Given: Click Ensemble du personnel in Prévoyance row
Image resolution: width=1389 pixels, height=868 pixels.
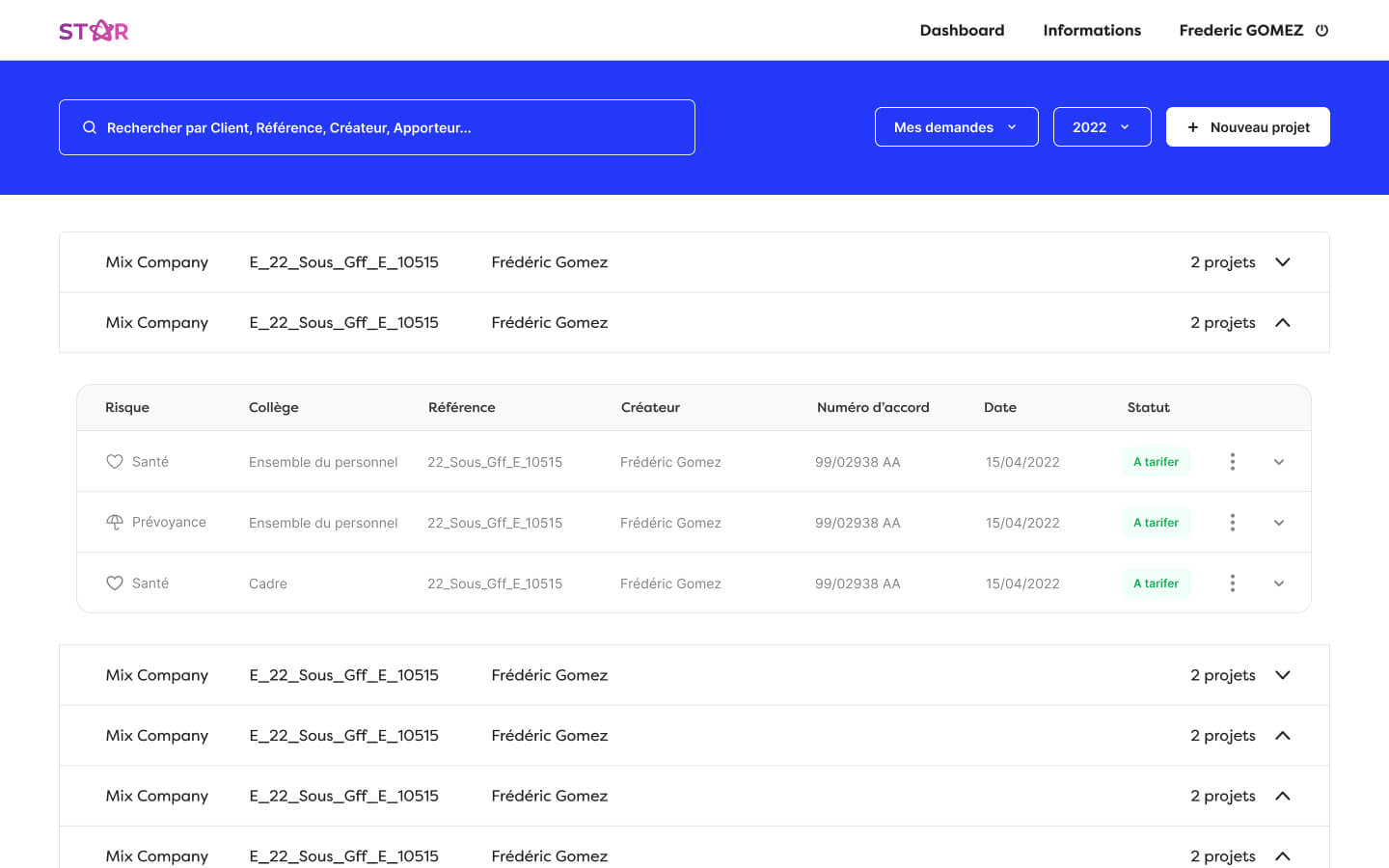Looking at the screenshot, I should [323, 523].
